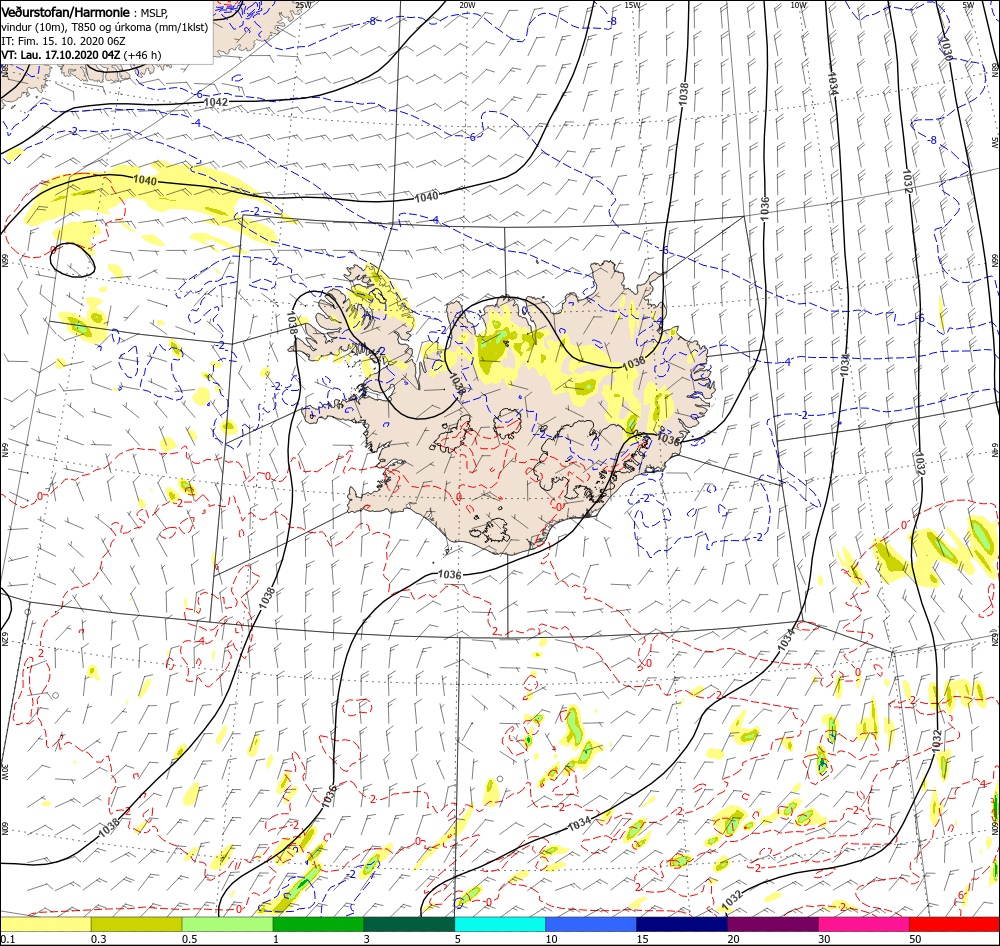Select the red 50+ mm legend swatch

(954, 924)
